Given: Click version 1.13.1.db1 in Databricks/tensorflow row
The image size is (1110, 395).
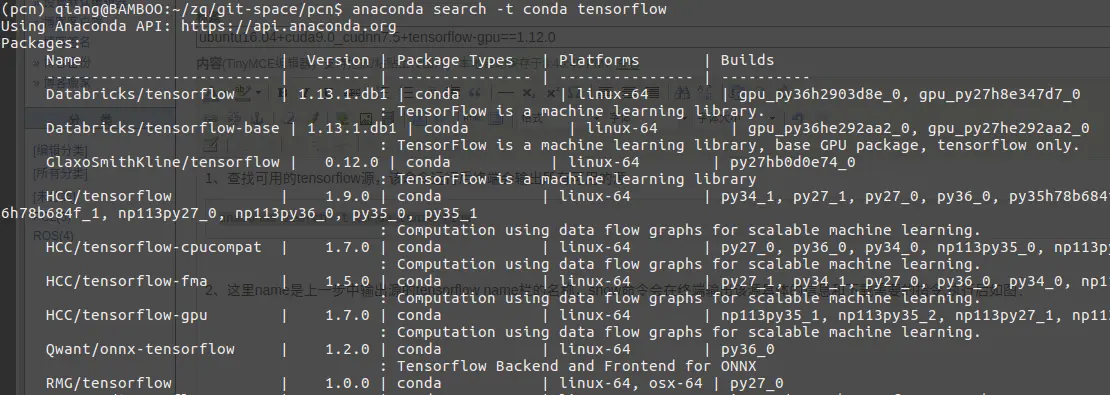Looking at the screenshot, I should [343, 94].
